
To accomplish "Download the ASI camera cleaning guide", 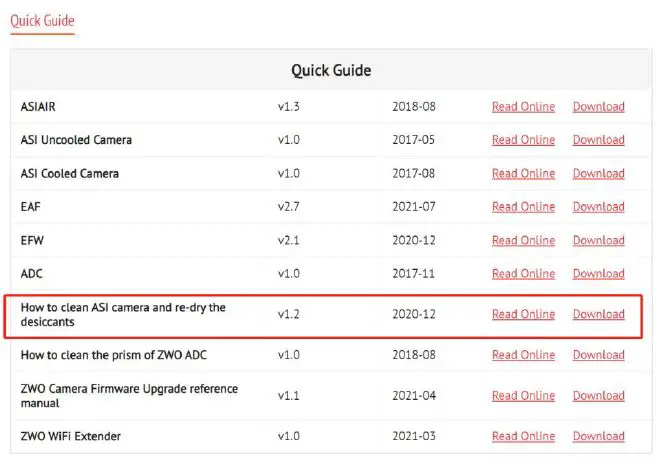I will [598, 314].
